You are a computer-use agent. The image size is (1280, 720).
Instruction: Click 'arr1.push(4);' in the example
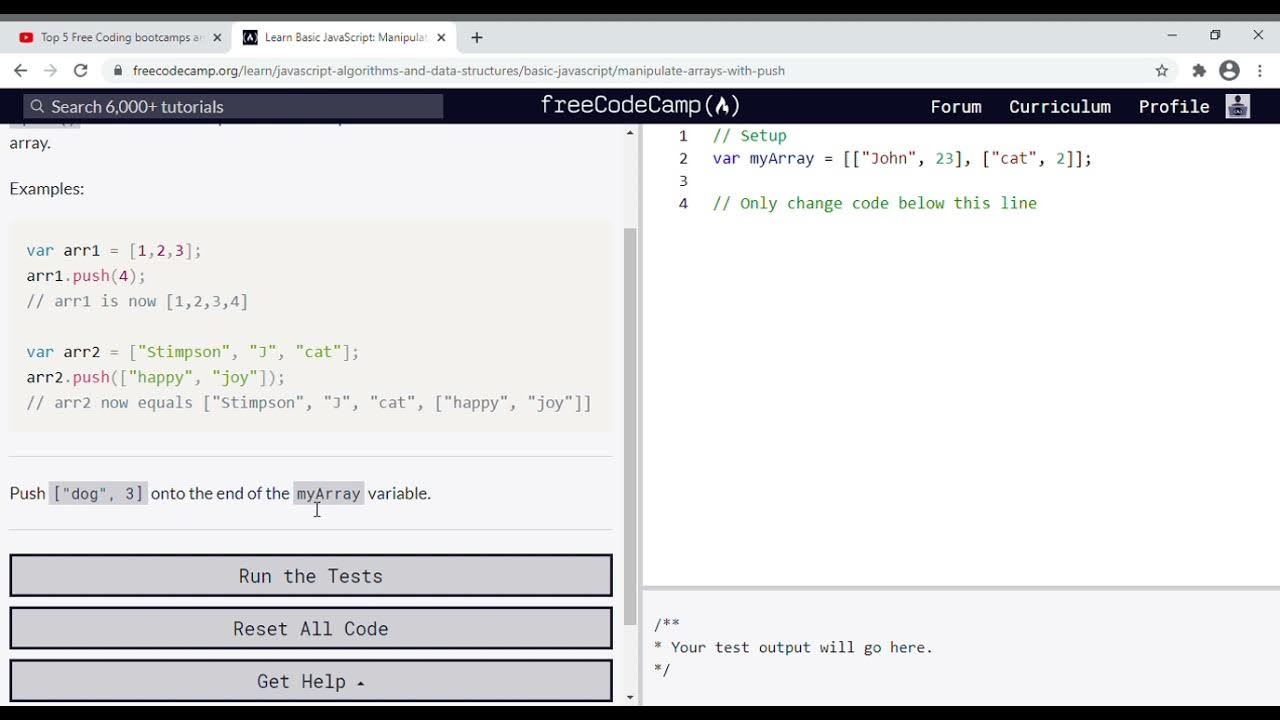tap(86, 276)
